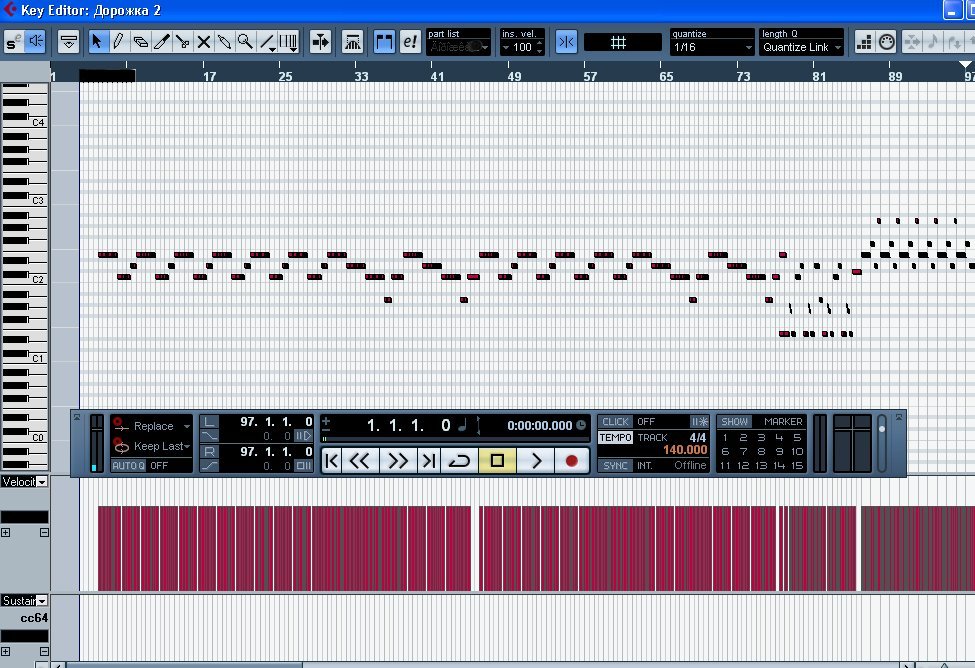Toggle the Auto-Scroll button
The height and width of the screenshot is (668, 975).
(321, 42)
